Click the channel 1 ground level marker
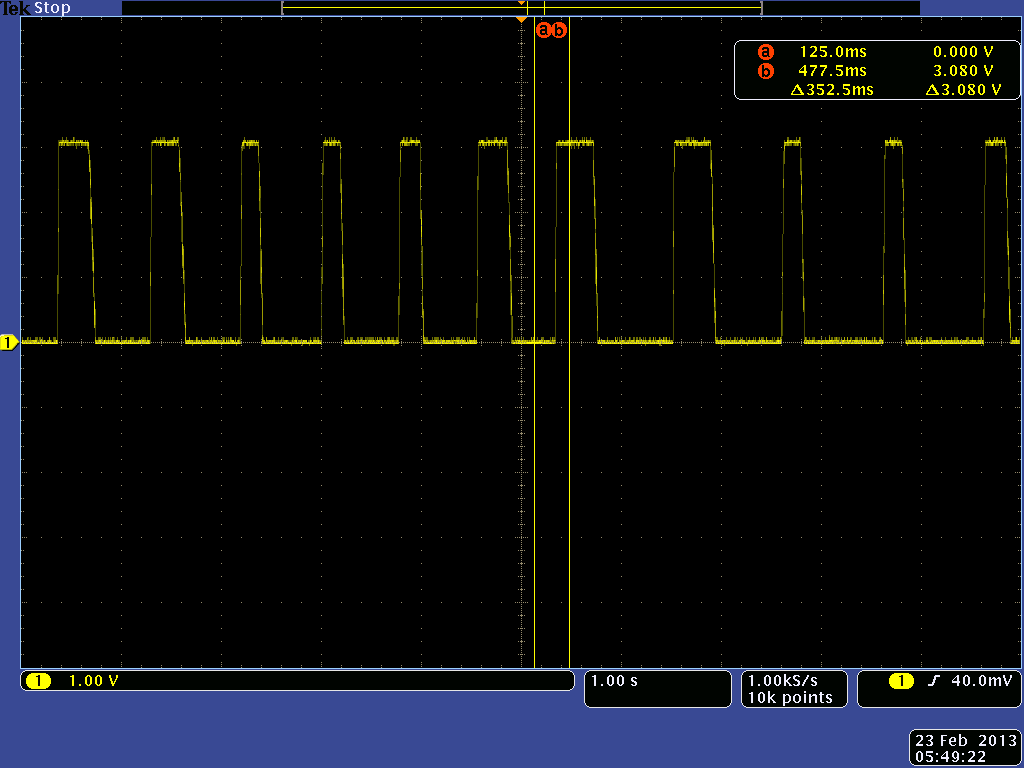 point(8,343)
